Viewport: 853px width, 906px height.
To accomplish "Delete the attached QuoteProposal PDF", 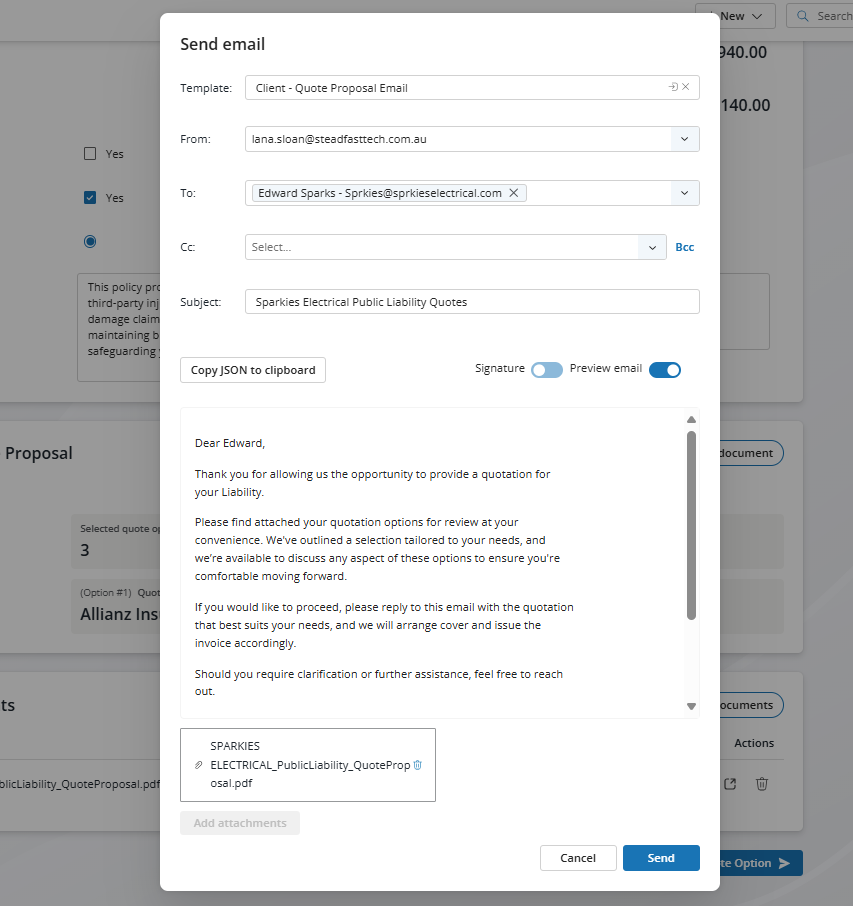I will tap(418, 765).
